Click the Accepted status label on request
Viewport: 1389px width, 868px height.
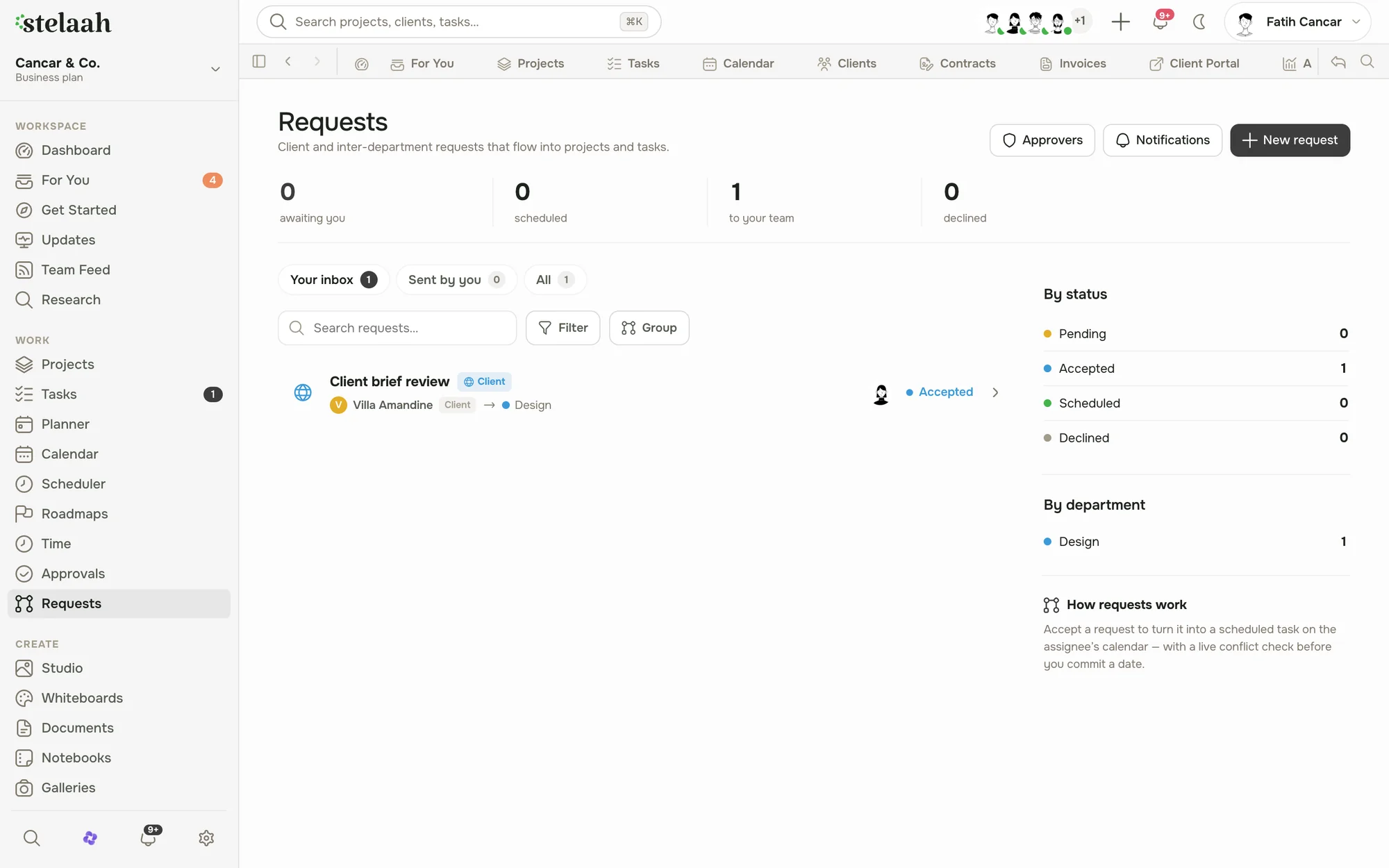click(940, 392)
